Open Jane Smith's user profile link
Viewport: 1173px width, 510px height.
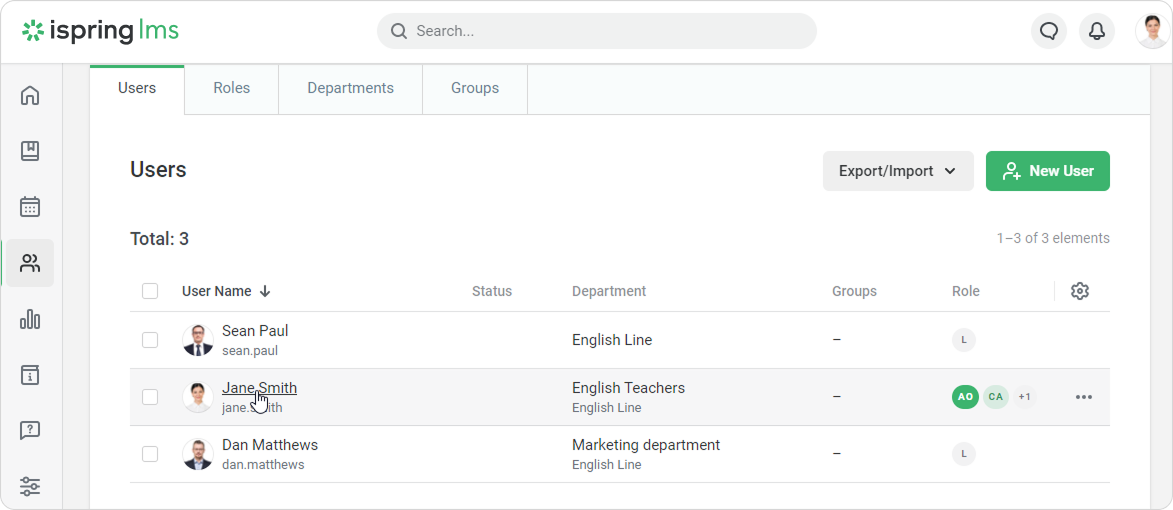coord(259,388)
